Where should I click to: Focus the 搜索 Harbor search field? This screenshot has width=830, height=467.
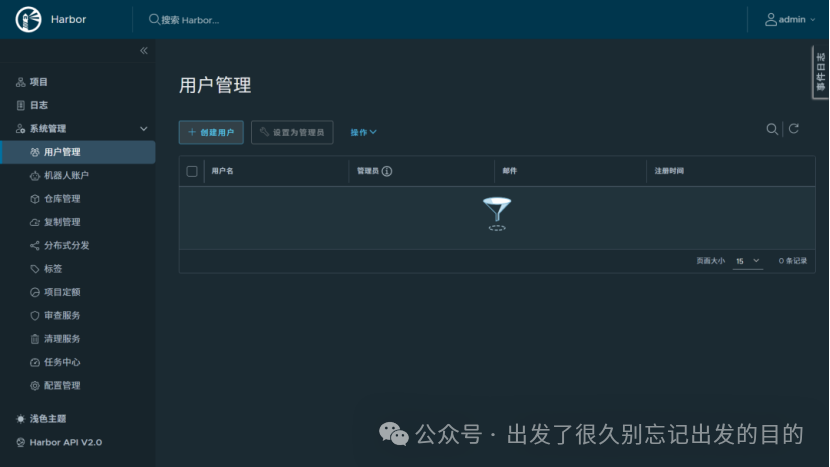point(191,20)
